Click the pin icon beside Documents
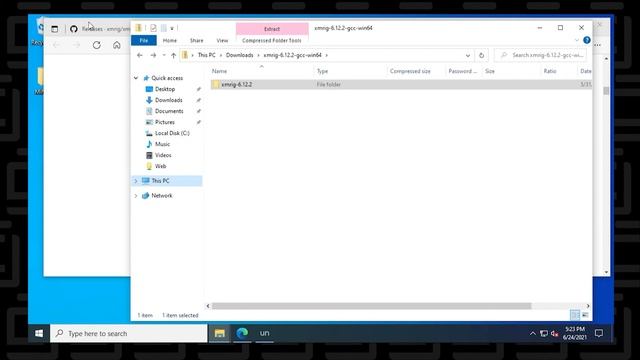This screenshot has height=360, width=640. pos(199,111)
